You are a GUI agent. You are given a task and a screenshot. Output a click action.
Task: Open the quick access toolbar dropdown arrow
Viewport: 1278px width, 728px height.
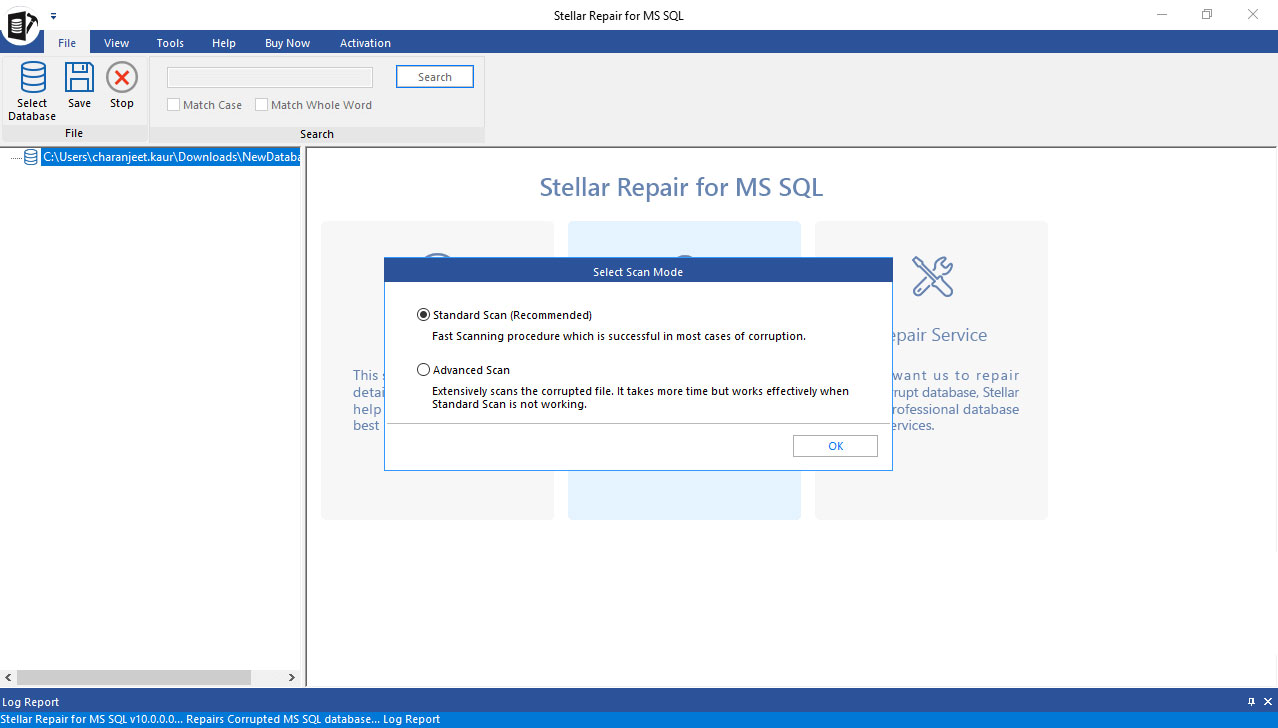[53, 16]
